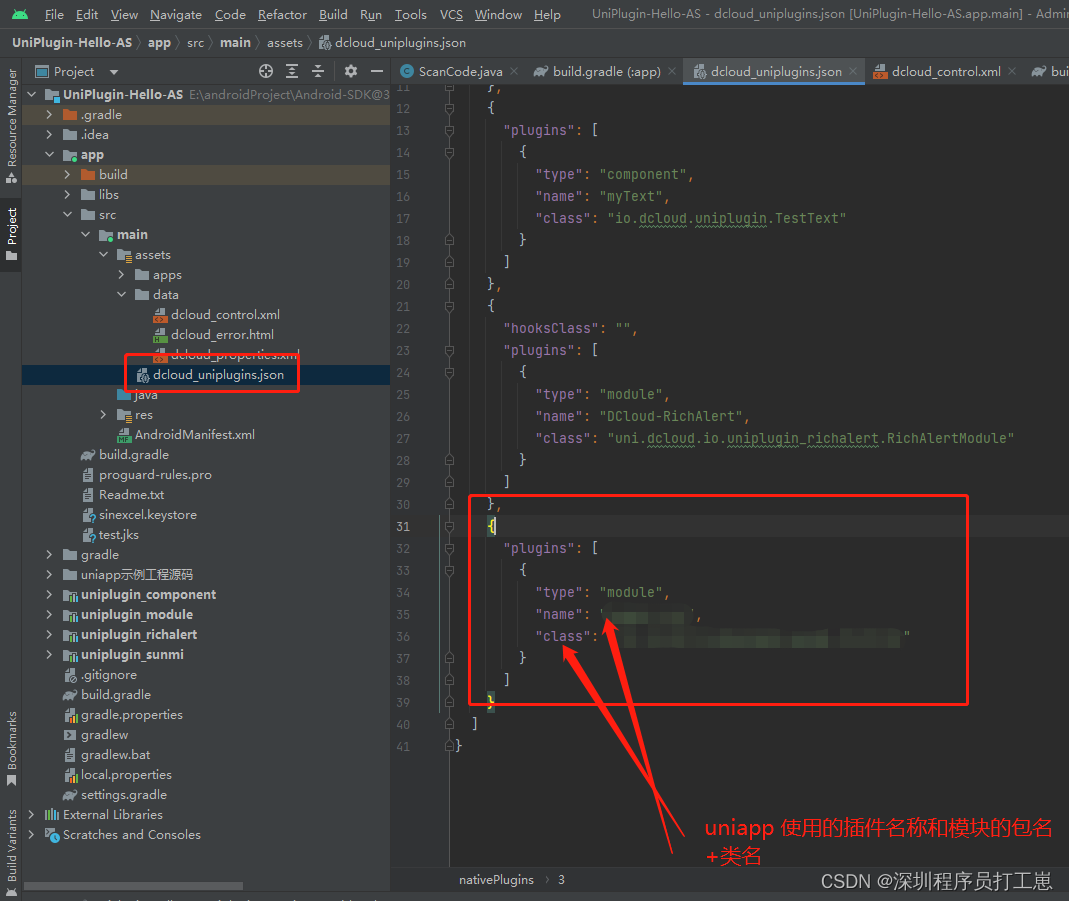Screen dimensions: 1069x901
Task: Collapse the assets folder
Action: click(x=103, y=254)
